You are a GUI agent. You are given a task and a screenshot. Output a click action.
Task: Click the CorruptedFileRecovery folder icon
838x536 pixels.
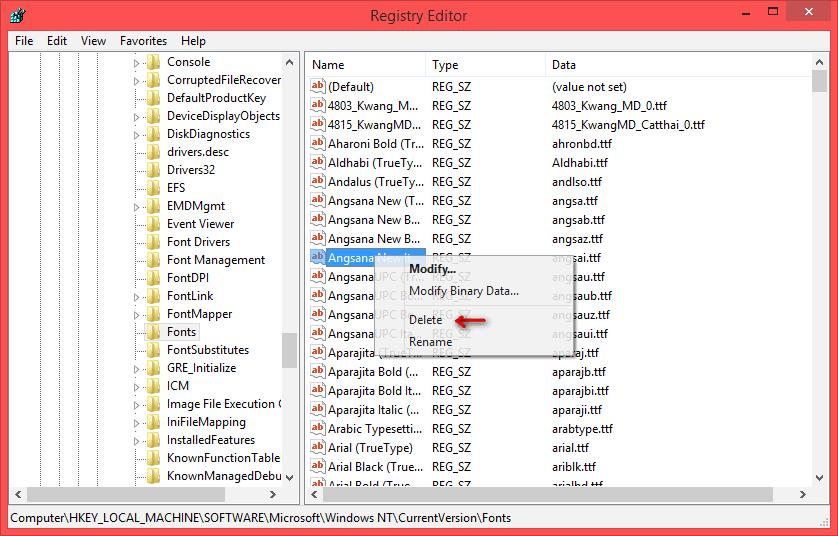coord(153,80)
